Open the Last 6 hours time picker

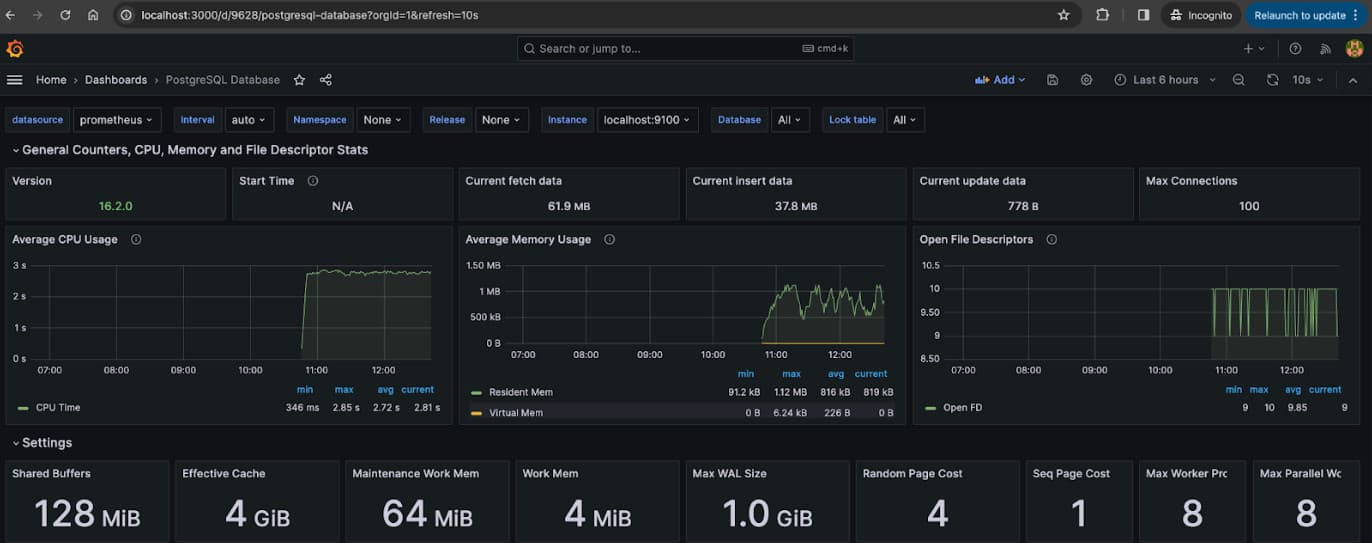point(1166,80)
